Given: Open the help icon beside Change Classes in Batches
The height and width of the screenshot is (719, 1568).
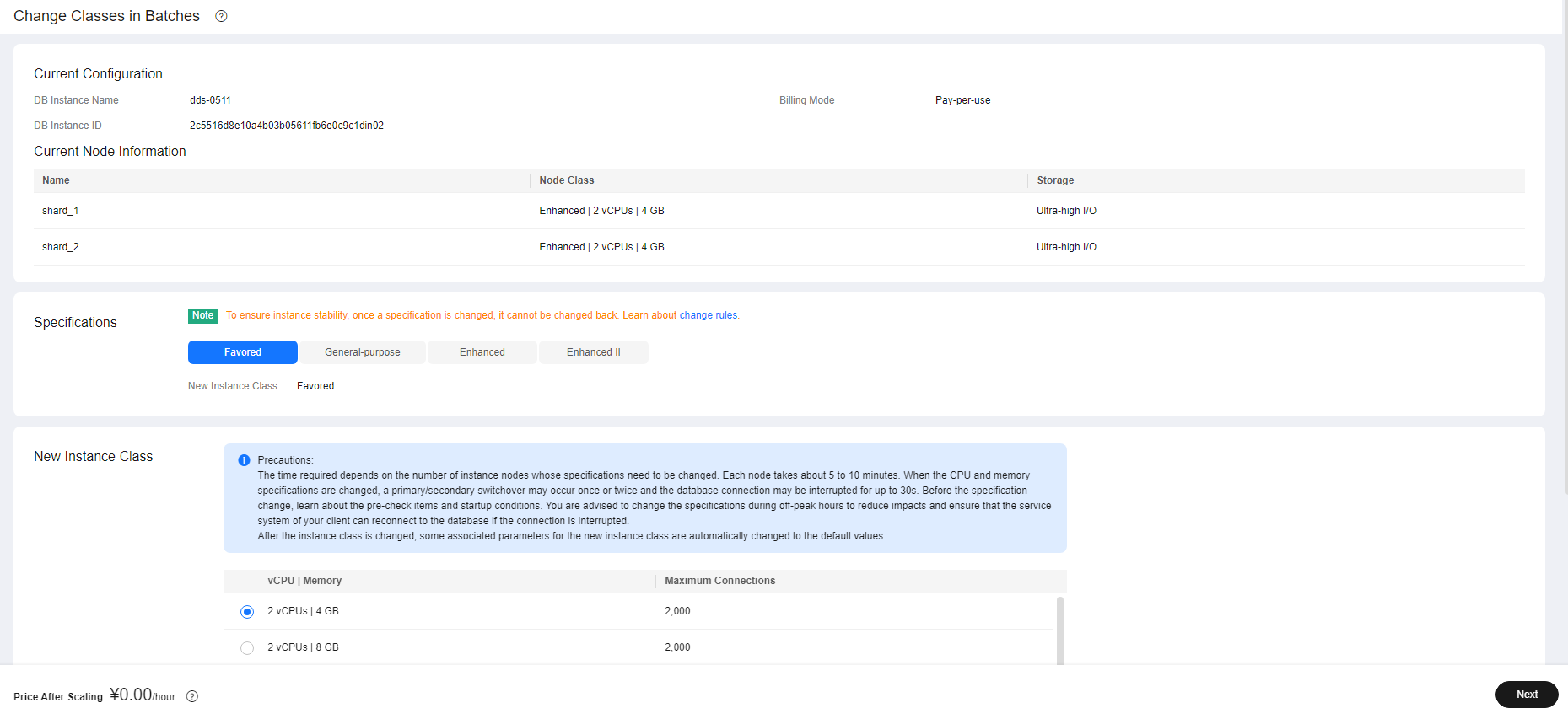Looking at the screenshot, I should point(221,16).
